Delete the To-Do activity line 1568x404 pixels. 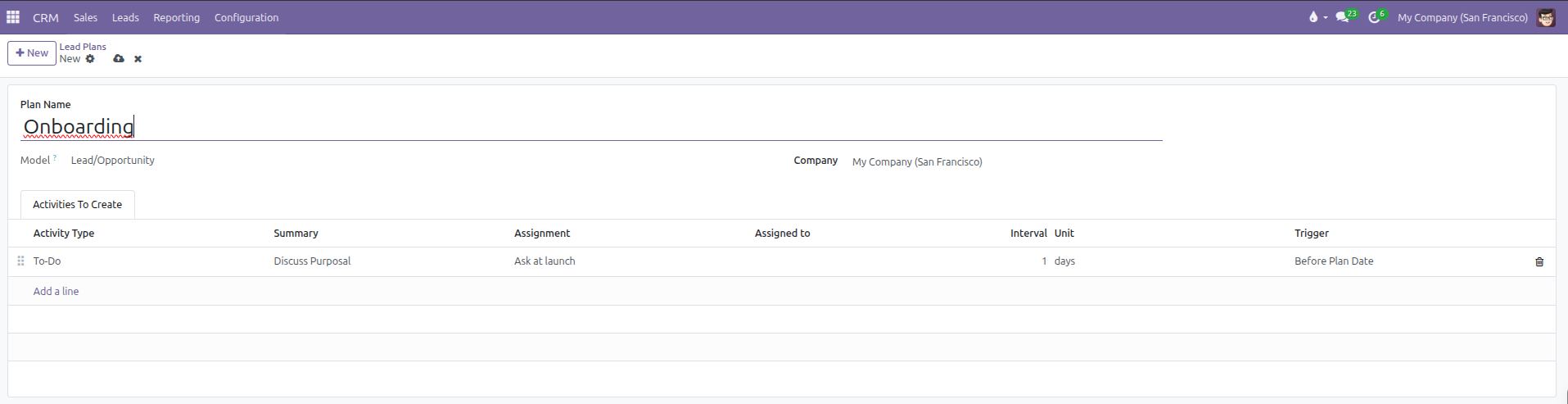(x=1539, y=261)
